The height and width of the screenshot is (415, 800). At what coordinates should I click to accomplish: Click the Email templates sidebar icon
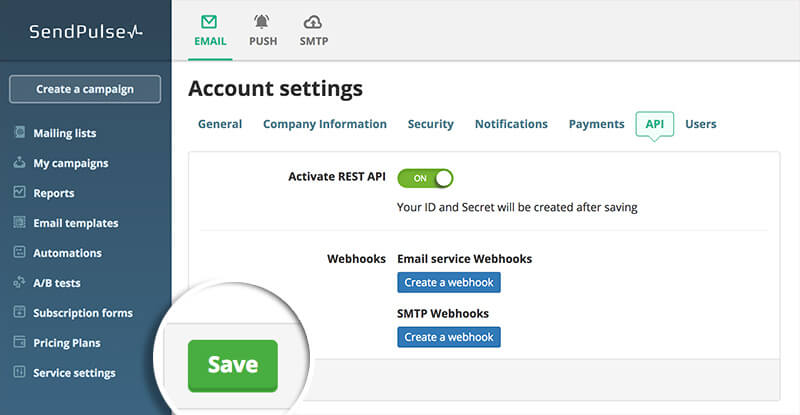point(19,222)
